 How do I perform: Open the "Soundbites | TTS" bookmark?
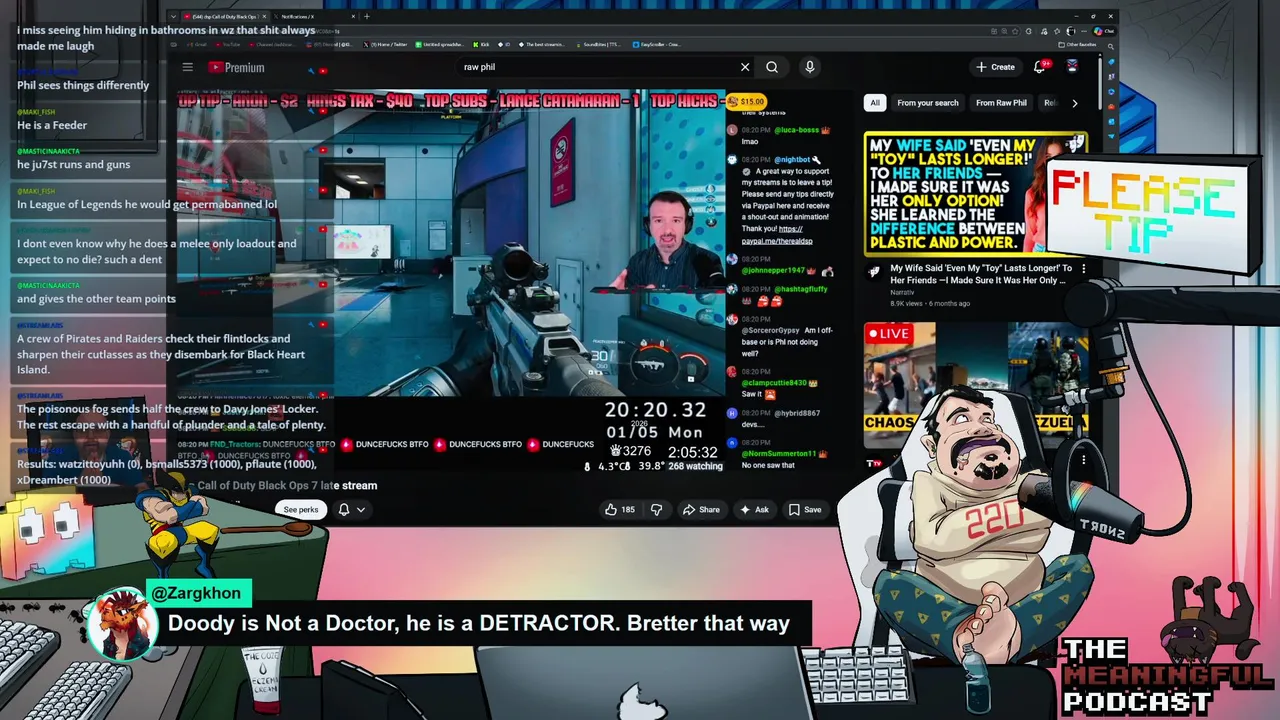pyautogui.click(x=600, y=44)
